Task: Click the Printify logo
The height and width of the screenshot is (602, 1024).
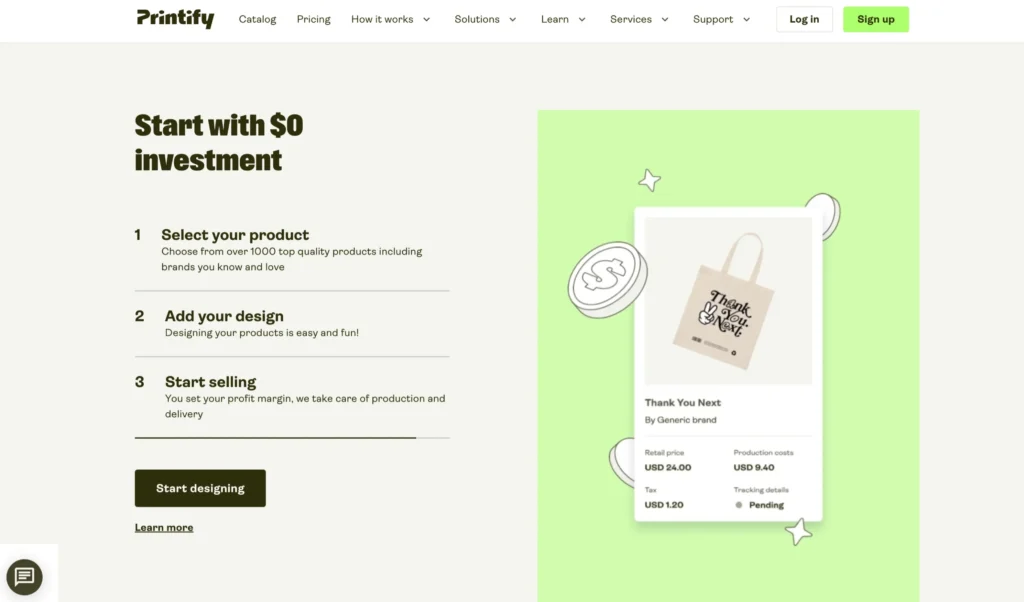Action: [x=175, y=18]
